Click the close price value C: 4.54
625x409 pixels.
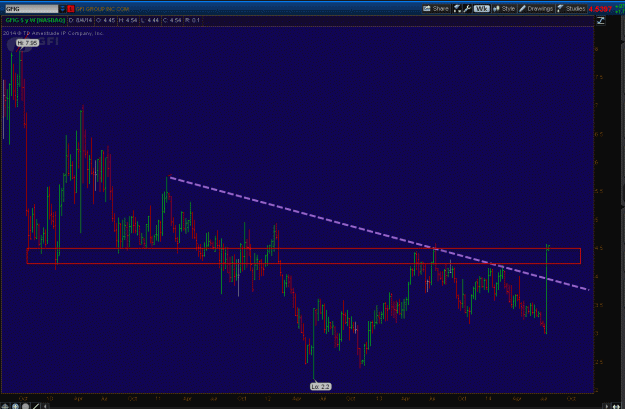pos(172,20)
